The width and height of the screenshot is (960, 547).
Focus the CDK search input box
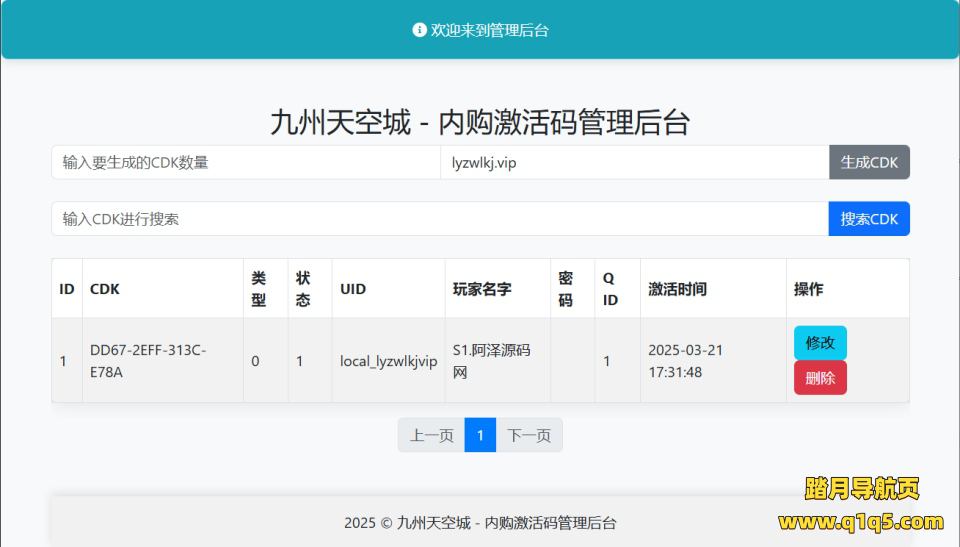(x=439, y=219)
